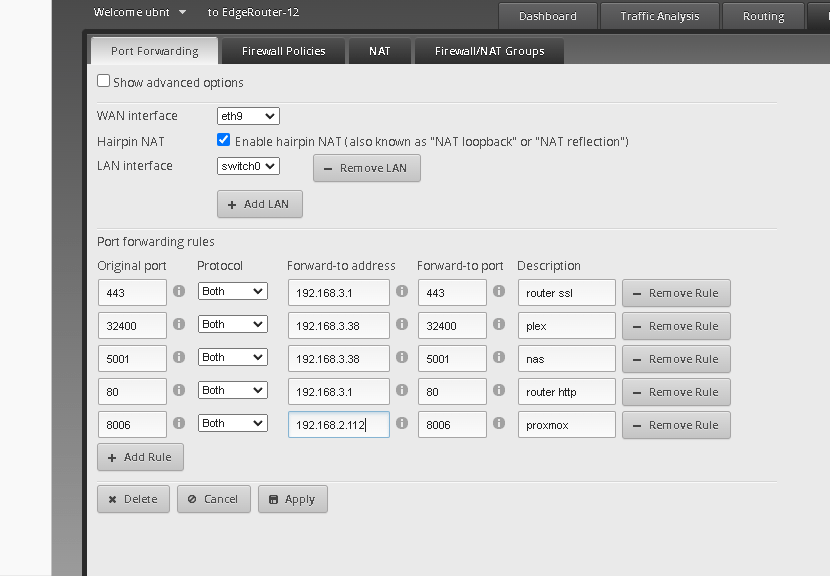
Task: Focus the router ssl description field
Action: click(x=567, y=293)
